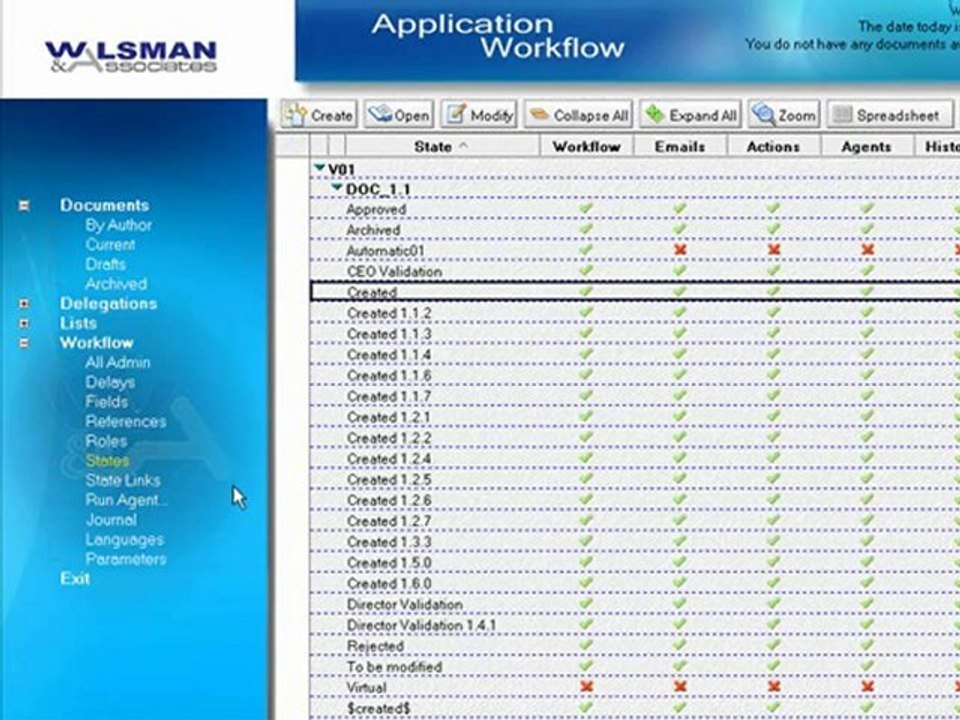Click Virtual Actions red cross
The image size is (960, 720).
point(773,687)
